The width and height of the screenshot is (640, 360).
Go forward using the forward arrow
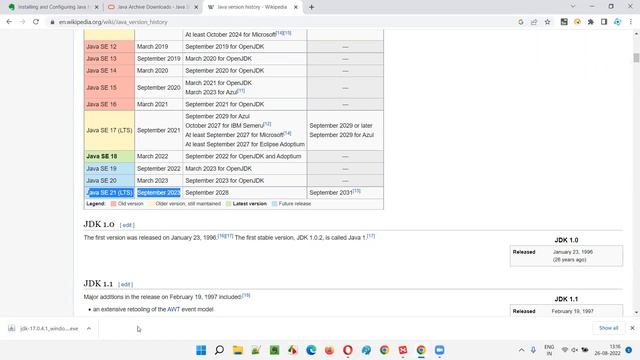point(22,22)
